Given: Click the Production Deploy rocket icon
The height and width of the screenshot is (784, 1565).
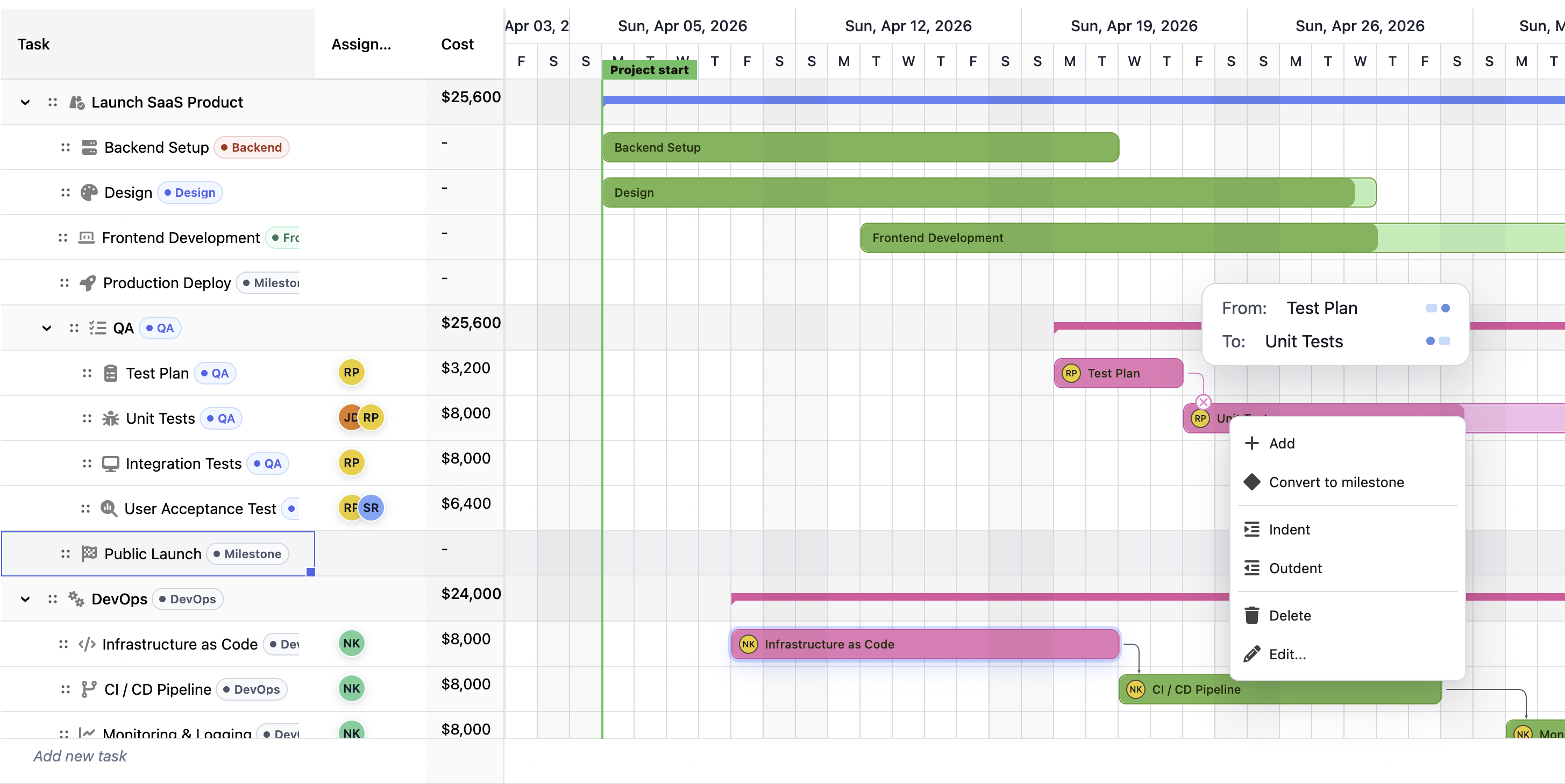Looking at the screenshot, I should (x=88, y=283).
